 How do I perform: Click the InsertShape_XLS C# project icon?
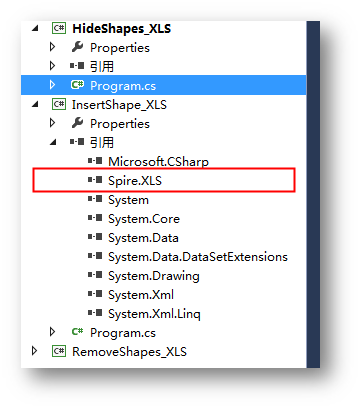click(59, 105)
